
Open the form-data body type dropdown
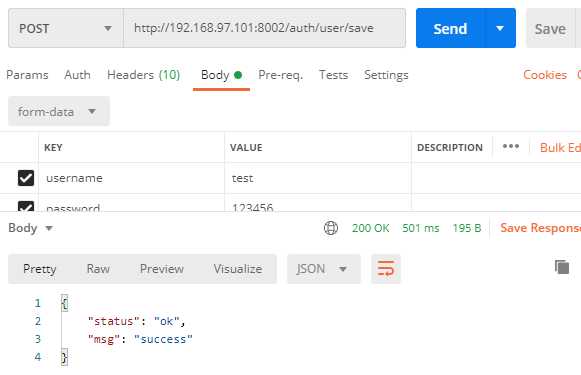(59, 111)
